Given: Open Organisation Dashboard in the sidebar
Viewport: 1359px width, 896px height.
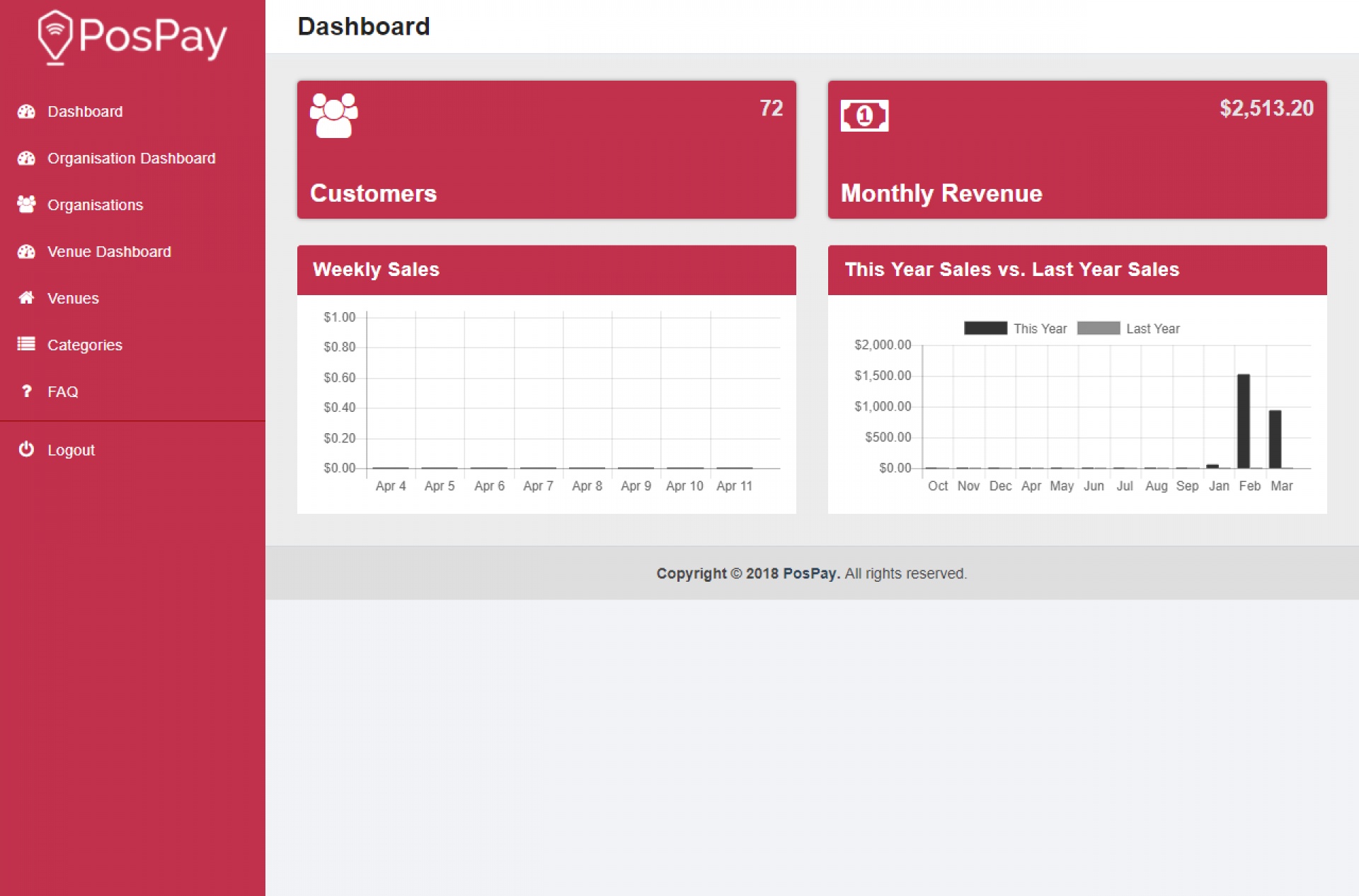Looking at the screenshot, I should (132, 159).
